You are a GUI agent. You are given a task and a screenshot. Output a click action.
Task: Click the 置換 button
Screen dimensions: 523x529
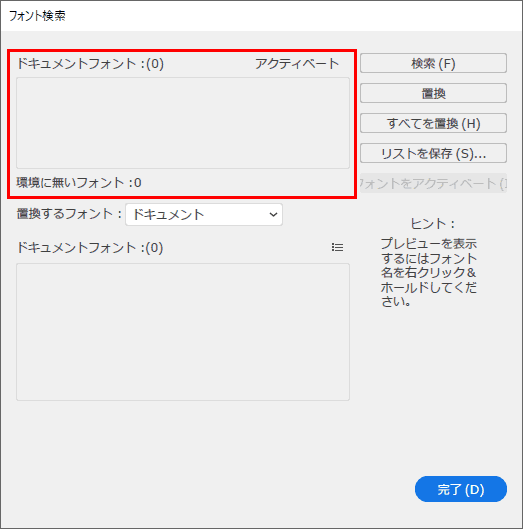(x=433, y=93)
